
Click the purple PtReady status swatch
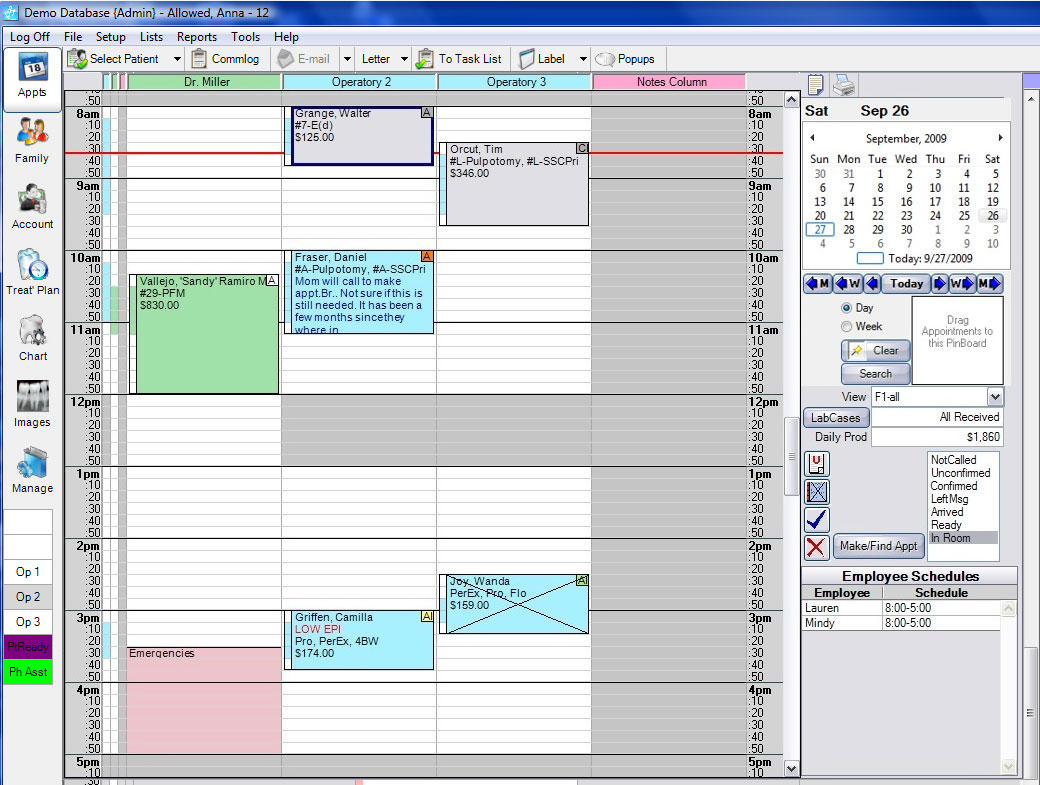point(28,647)
